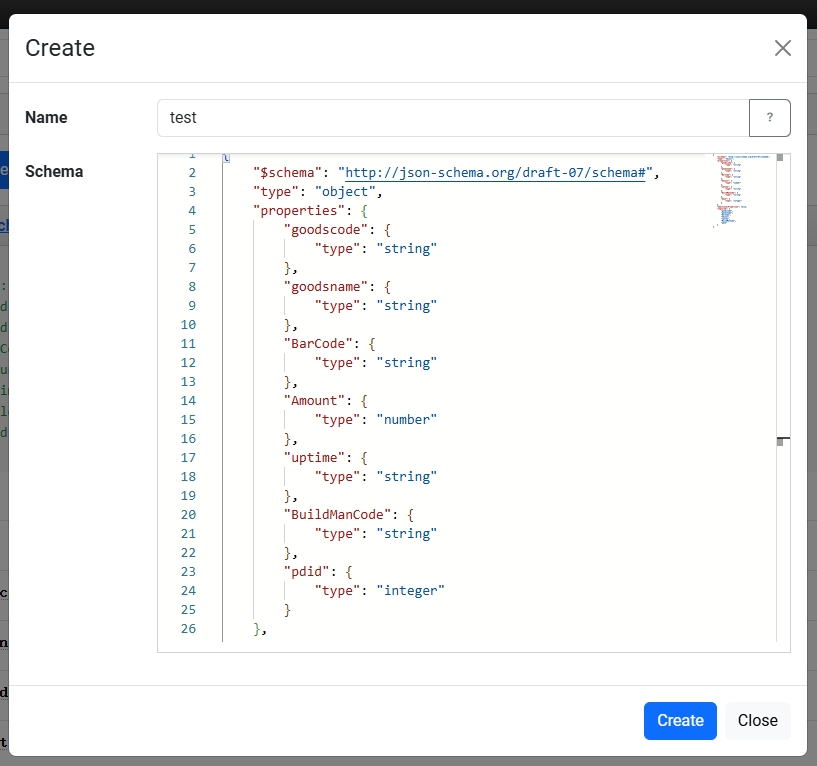Click the "string" value on line 6
Screen dimensions: 817x766
(x=406, y=249)
